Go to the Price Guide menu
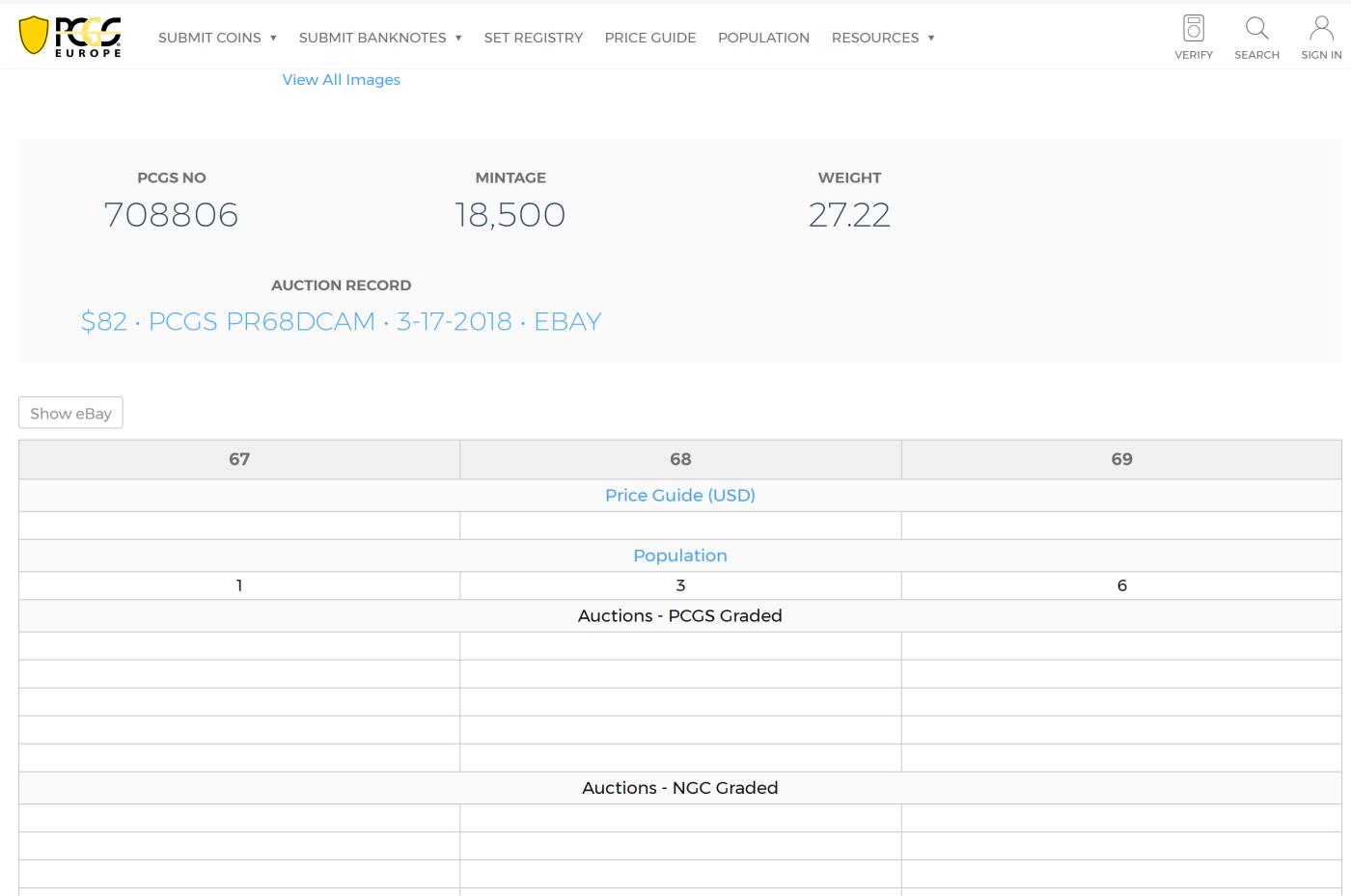 click(650, 38)
